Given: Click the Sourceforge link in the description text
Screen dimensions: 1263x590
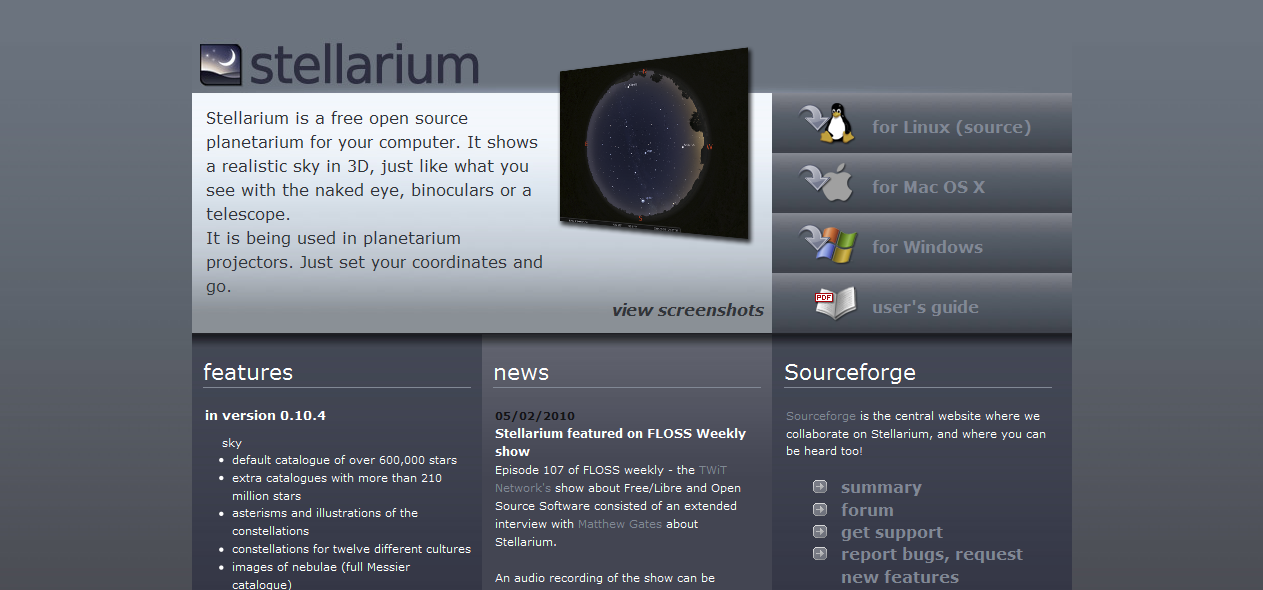Looking at the screenshot, I should point(820,415).
